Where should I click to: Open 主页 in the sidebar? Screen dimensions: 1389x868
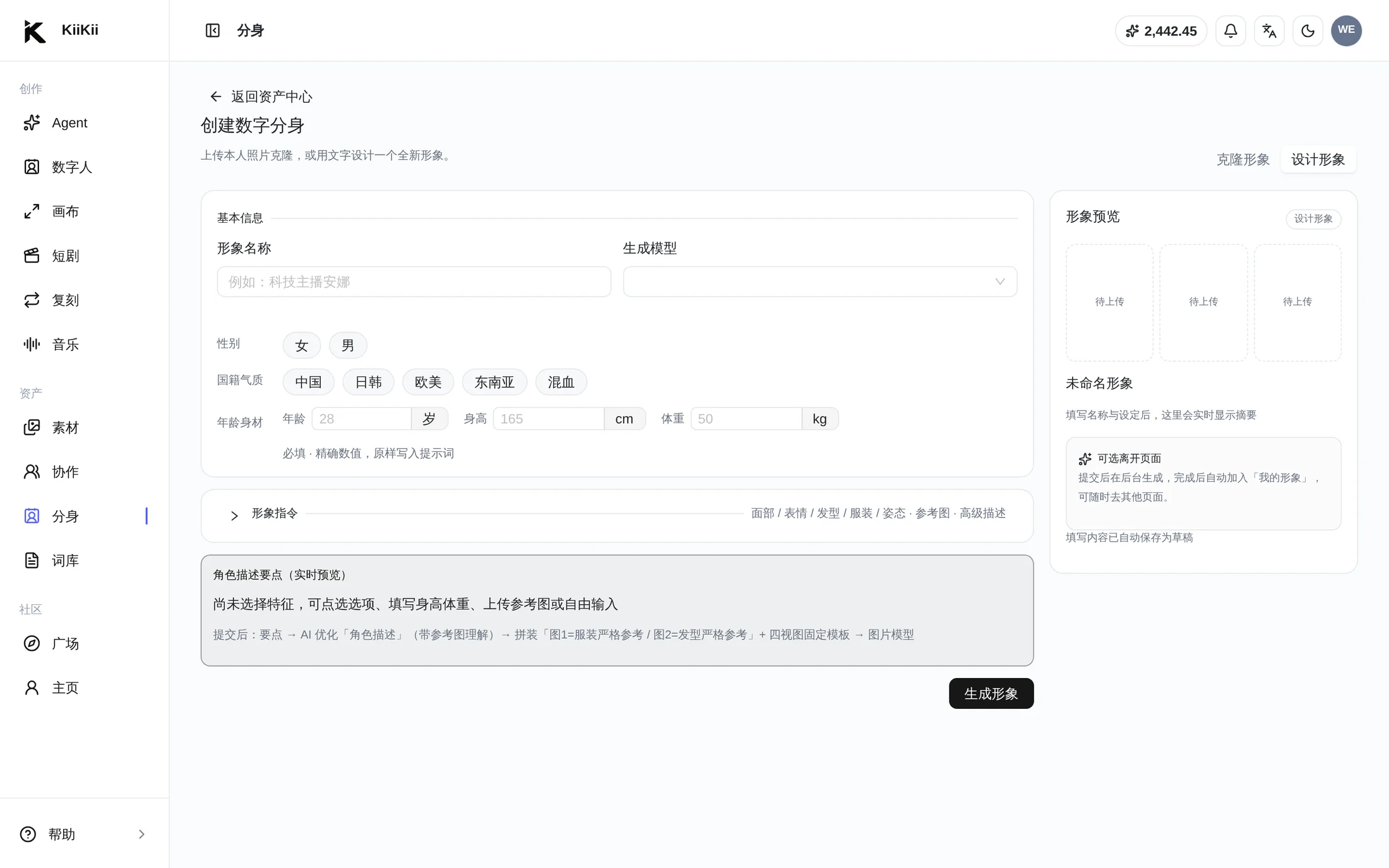(x=85, y=687)
